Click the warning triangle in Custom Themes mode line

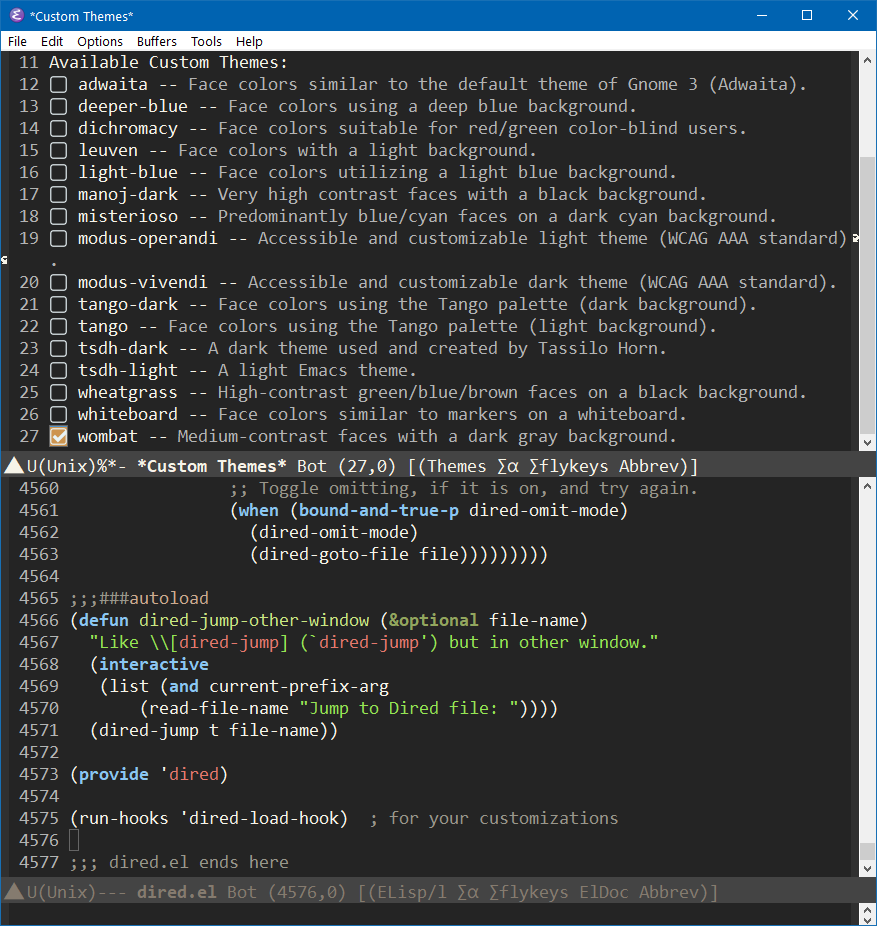[x=14, y=466]
